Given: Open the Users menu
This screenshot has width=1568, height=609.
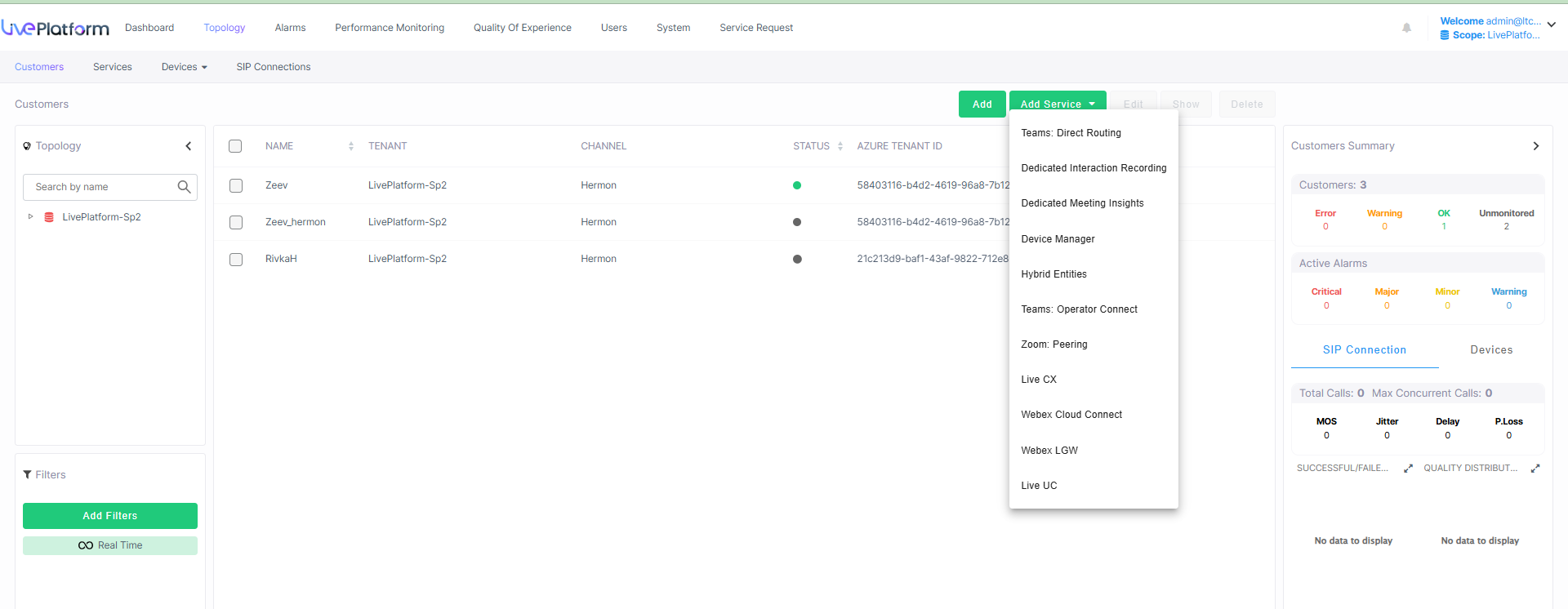Looking at the screenshot, I should pos(614,28).
